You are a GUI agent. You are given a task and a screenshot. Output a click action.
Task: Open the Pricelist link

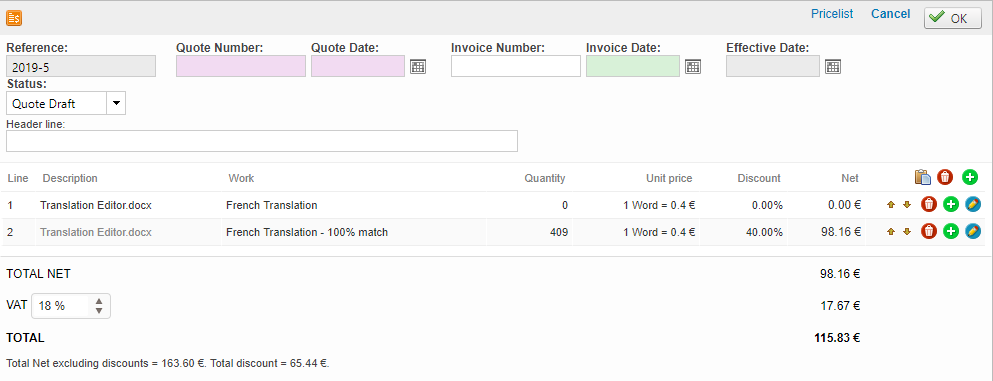(x=832, y=14)
